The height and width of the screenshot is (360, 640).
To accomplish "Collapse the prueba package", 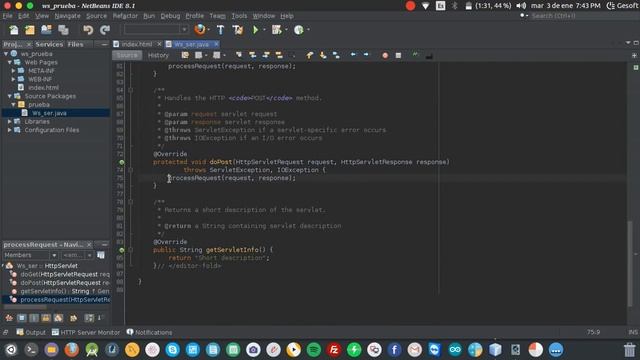I will click(x=13, y=104).
